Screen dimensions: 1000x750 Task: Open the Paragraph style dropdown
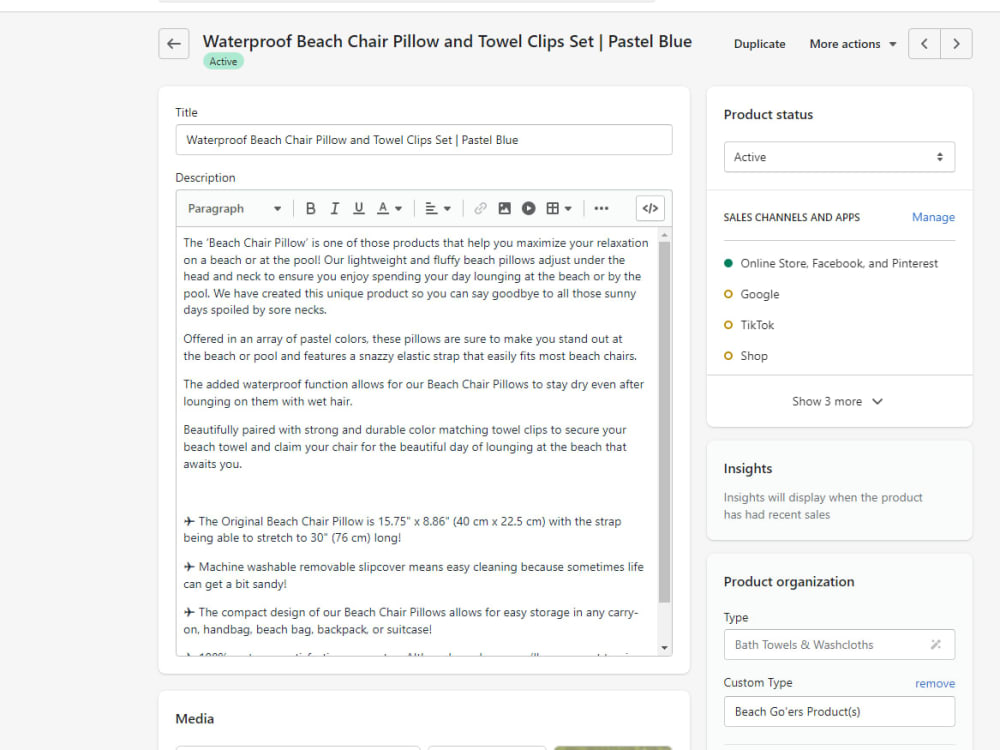click(234, 209)
